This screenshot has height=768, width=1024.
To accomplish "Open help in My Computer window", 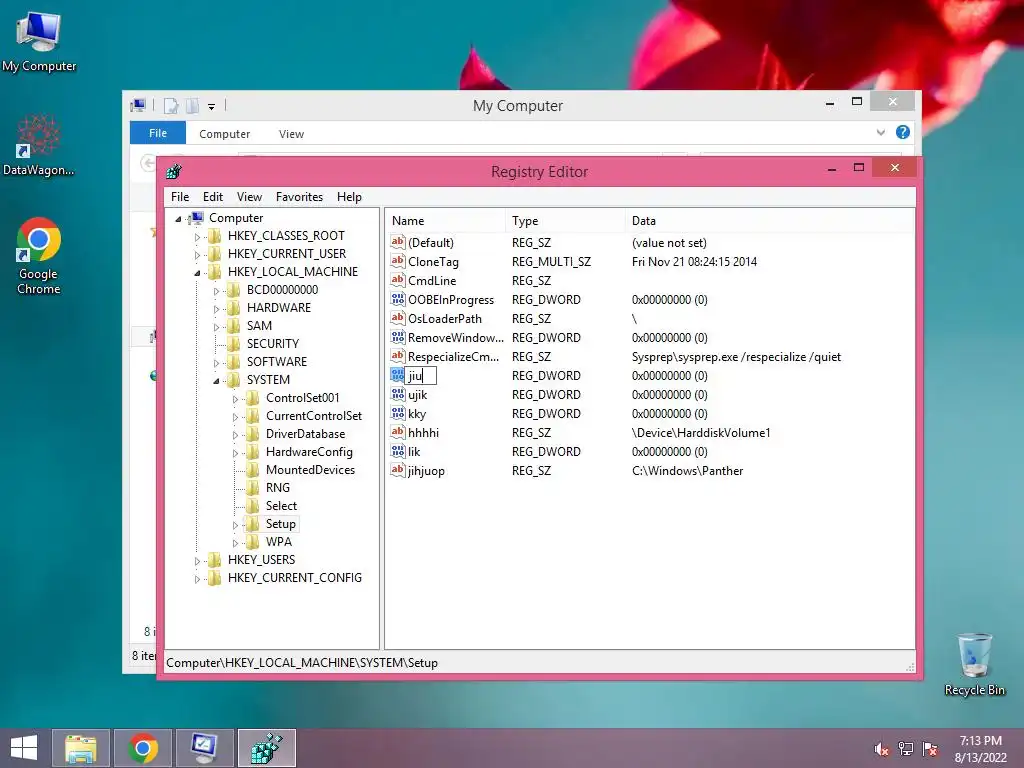I will pyautogui.click(x=903, y=133).
